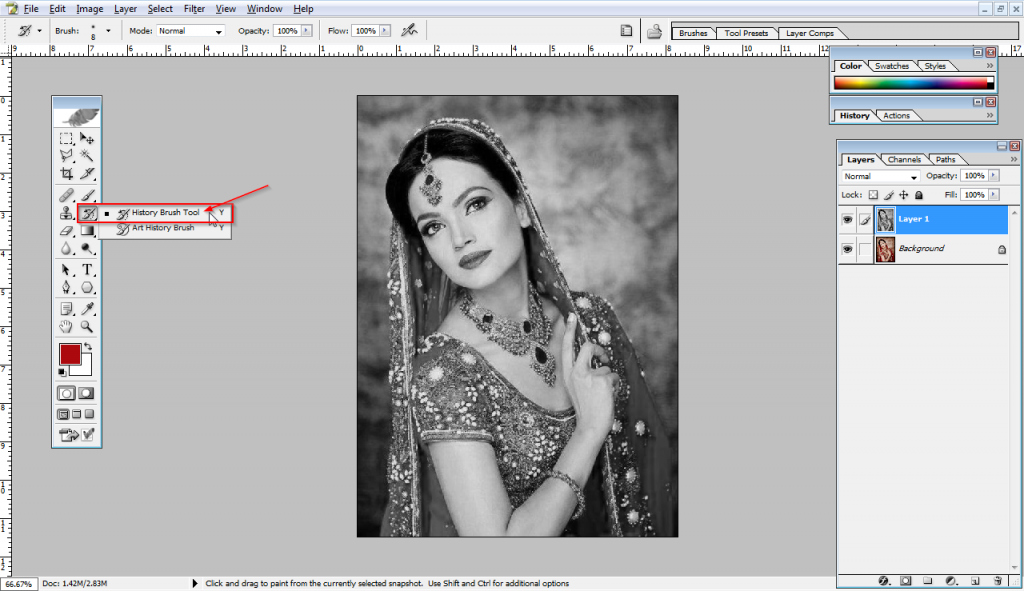Select the Crop tool
Screen dimensions: 1024x591
[66, 173]
